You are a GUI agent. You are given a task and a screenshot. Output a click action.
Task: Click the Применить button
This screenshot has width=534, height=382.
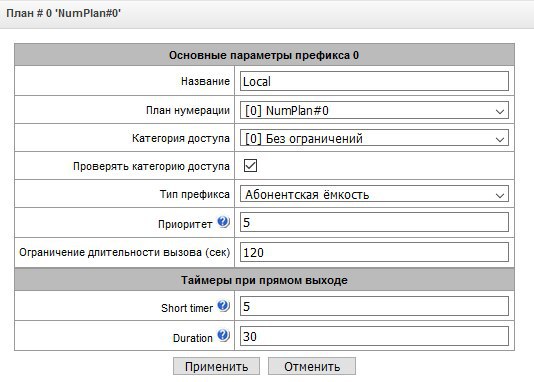coord(216,366)
